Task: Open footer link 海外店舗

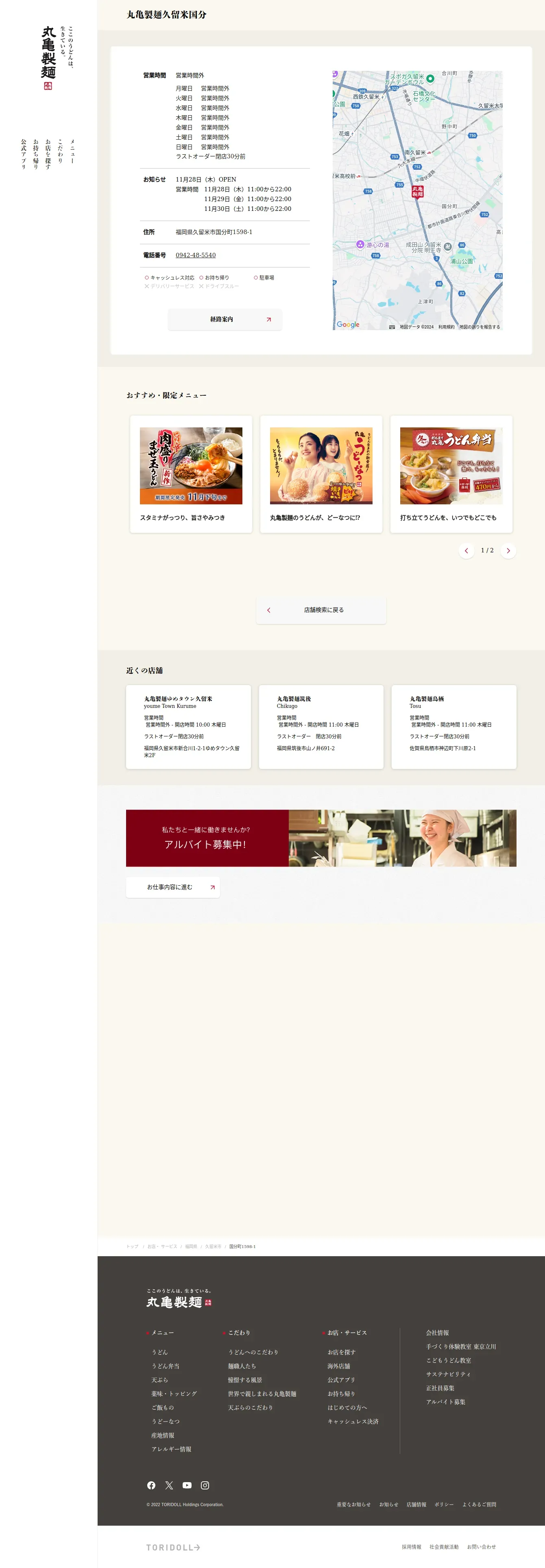Action: pyautogui.click(x=339, y=1366)
